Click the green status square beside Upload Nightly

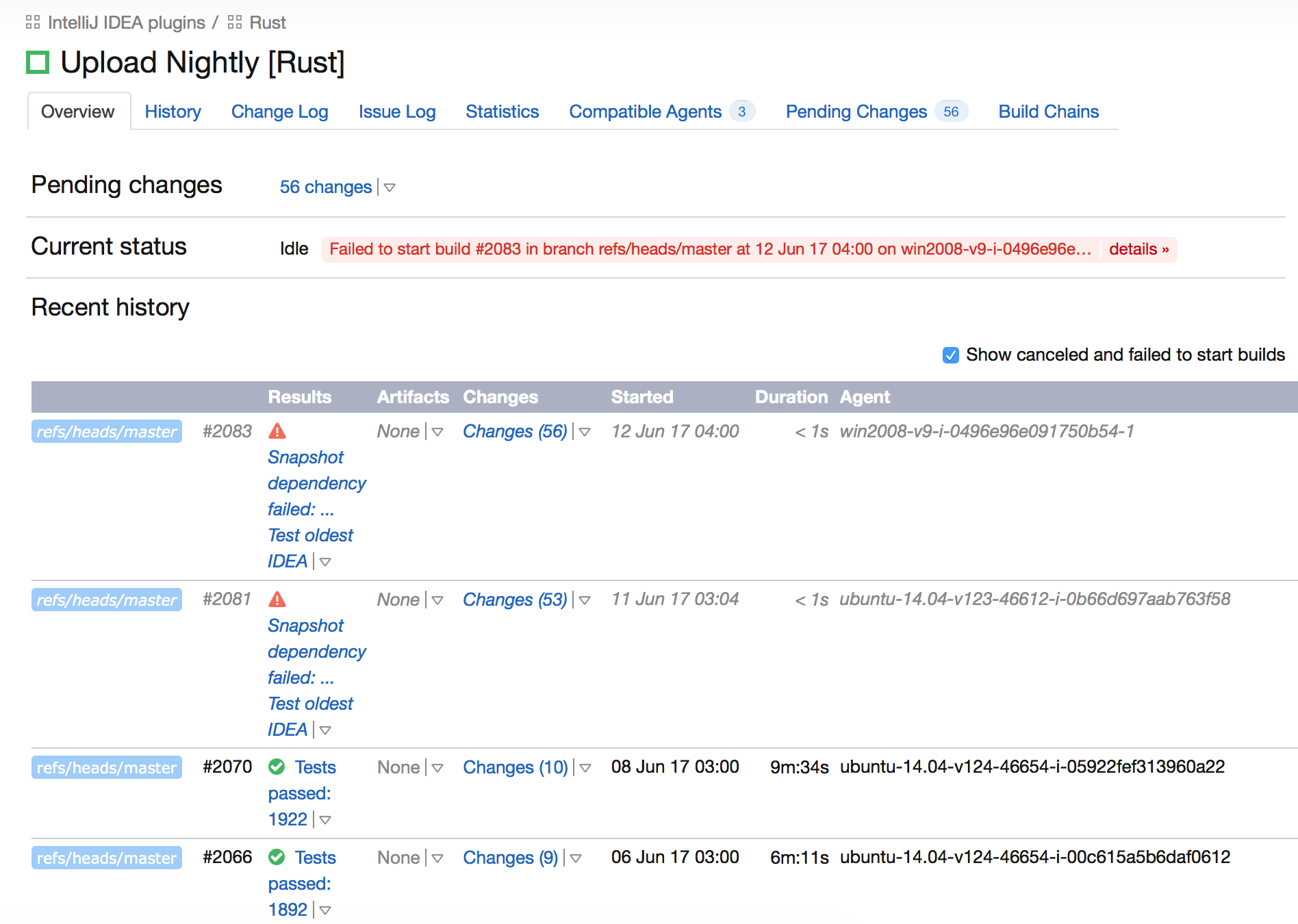[x=38, y=63]
